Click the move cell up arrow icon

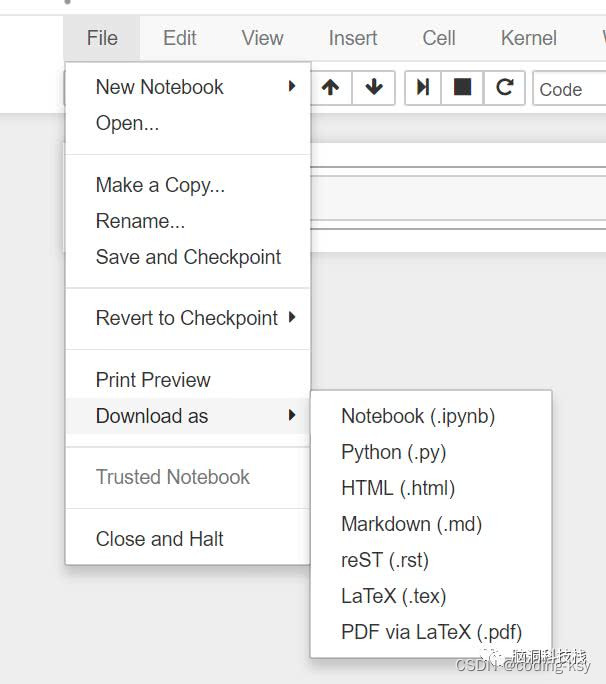[x=330, y=88]
